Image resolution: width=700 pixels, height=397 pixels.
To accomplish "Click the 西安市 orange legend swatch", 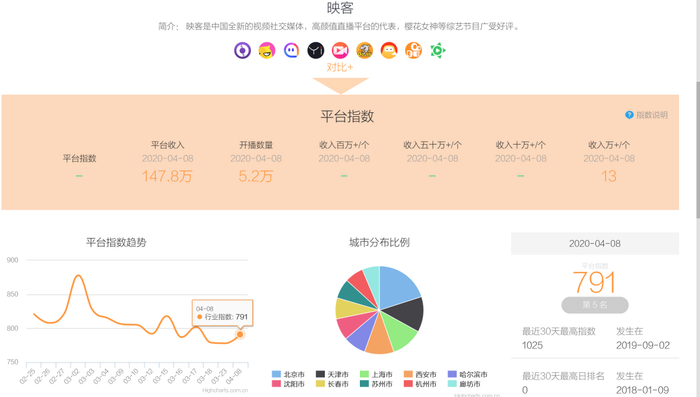I will (408, 374).
